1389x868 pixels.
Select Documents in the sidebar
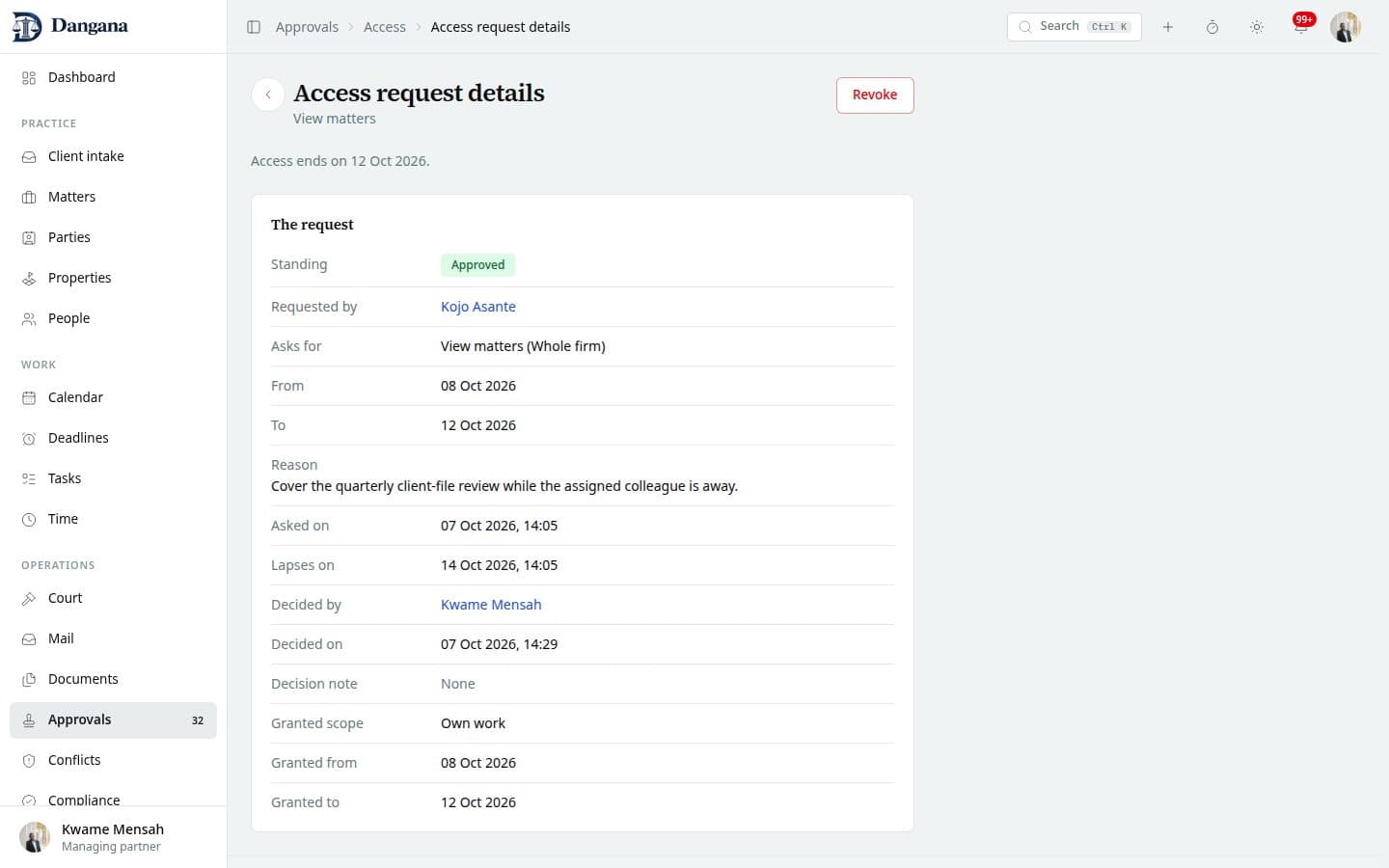(x=113, y=679)
